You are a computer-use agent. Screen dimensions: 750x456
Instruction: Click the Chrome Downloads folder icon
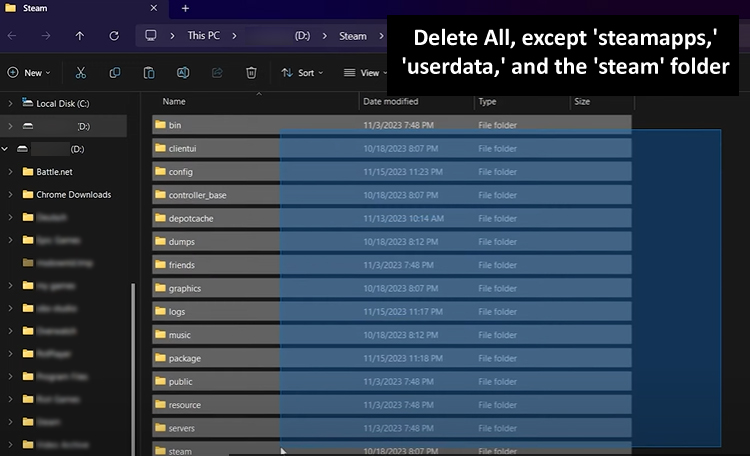(x=28, y=194)
